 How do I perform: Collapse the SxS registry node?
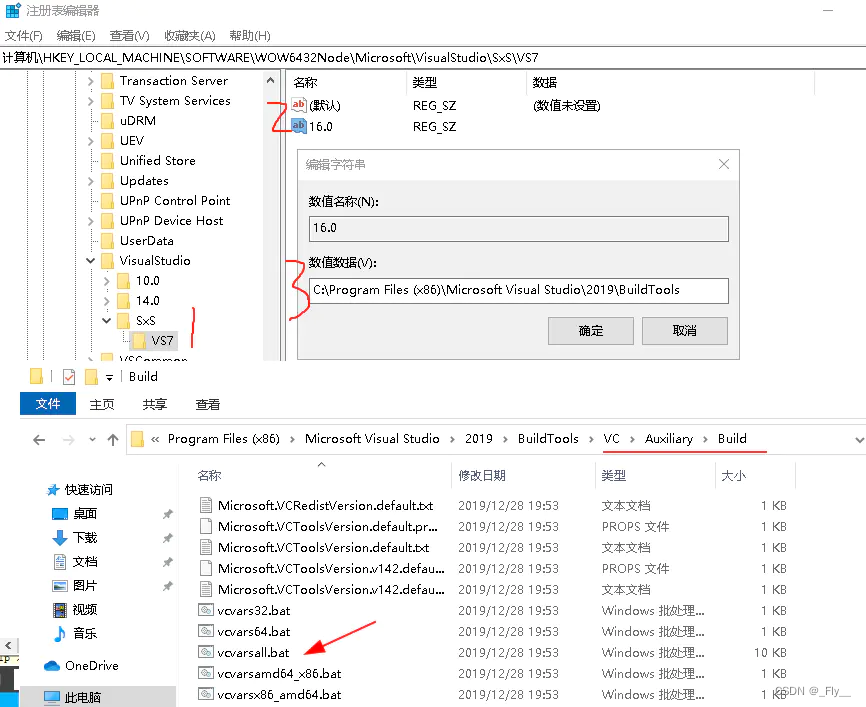click(106, 320)
